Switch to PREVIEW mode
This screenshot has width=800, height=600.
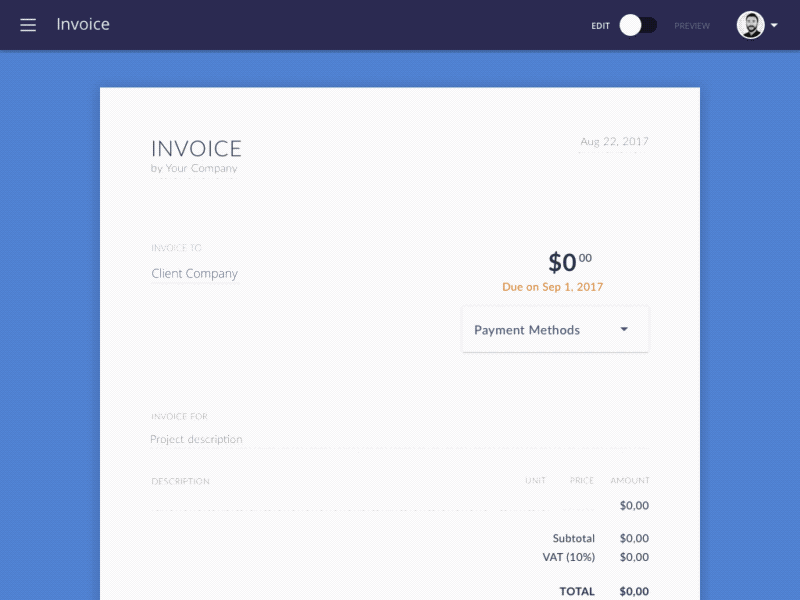pyautogui.click(x=691, y=26)
